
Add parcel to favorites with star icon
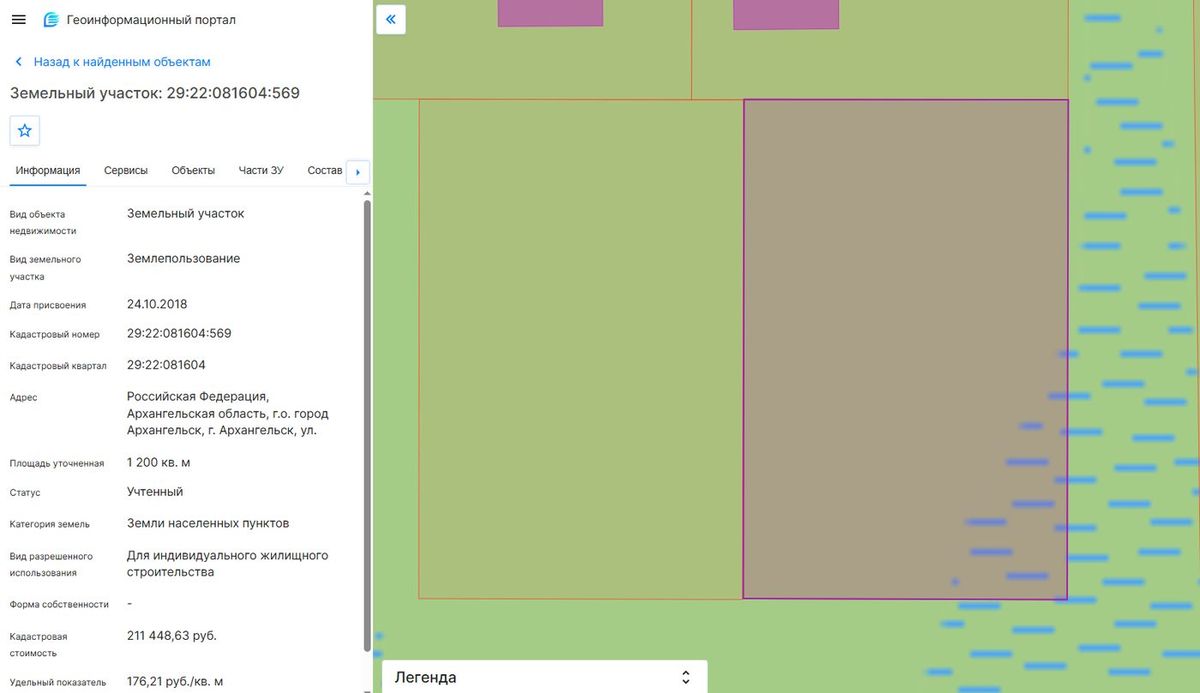coord(25,130)
